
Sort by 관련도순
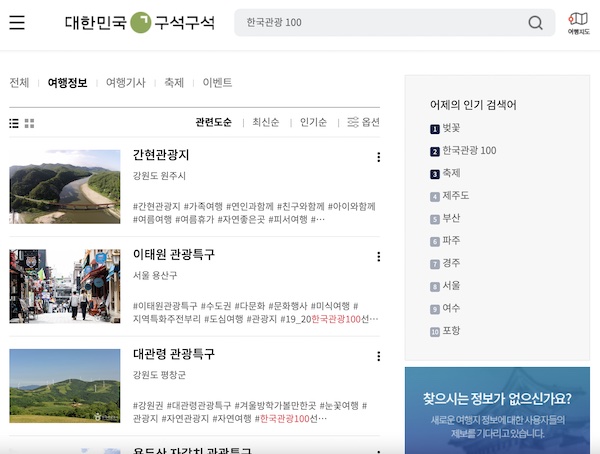point(214,122)
